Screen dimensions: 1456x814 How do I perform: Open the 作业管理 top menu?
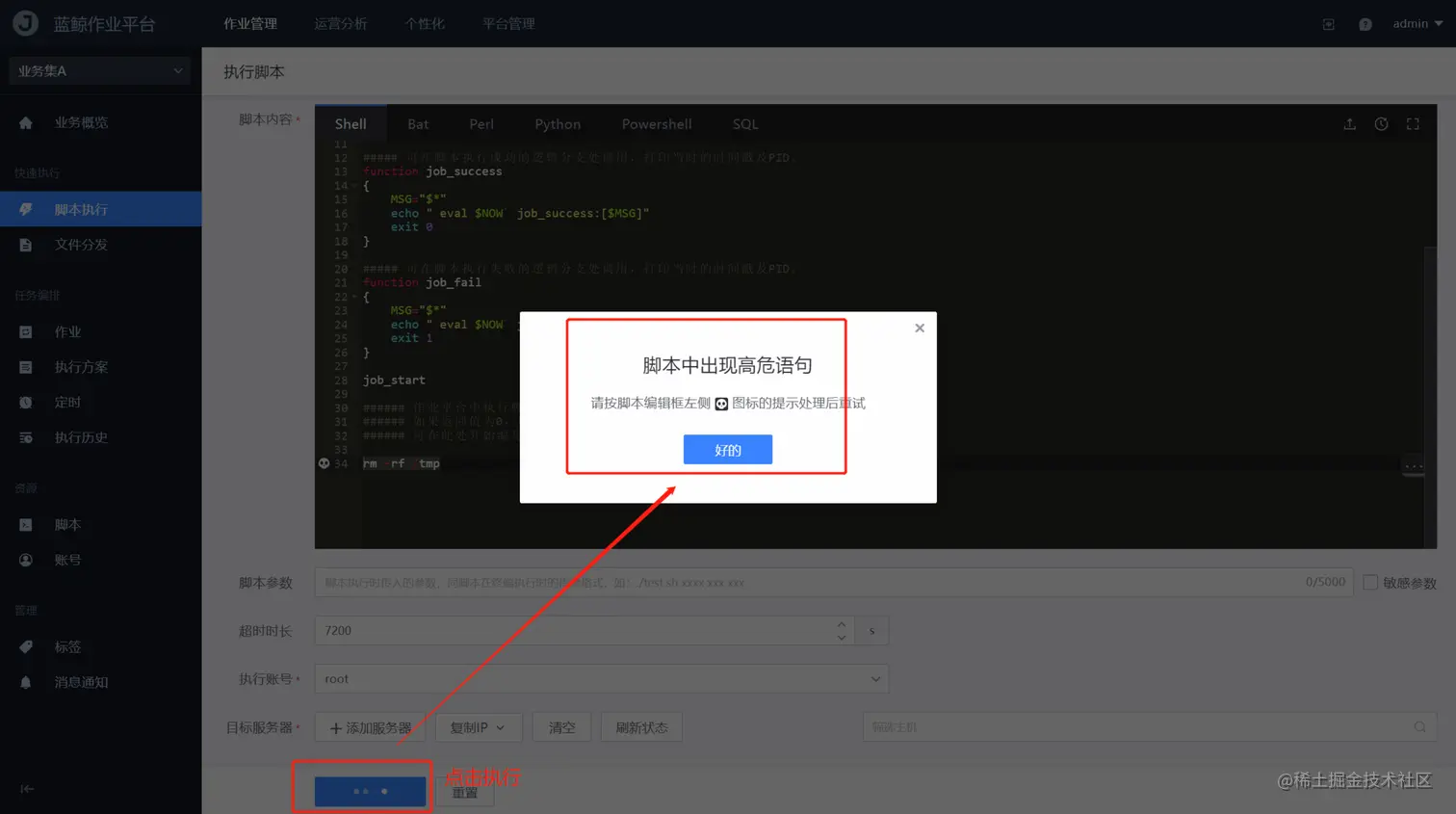click(250, 24)
